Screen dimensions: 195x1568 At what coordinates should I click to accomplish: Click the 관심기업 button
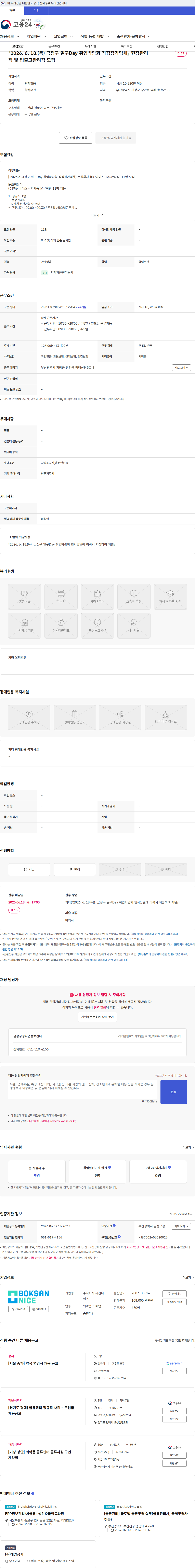(x=18, y=1309)
